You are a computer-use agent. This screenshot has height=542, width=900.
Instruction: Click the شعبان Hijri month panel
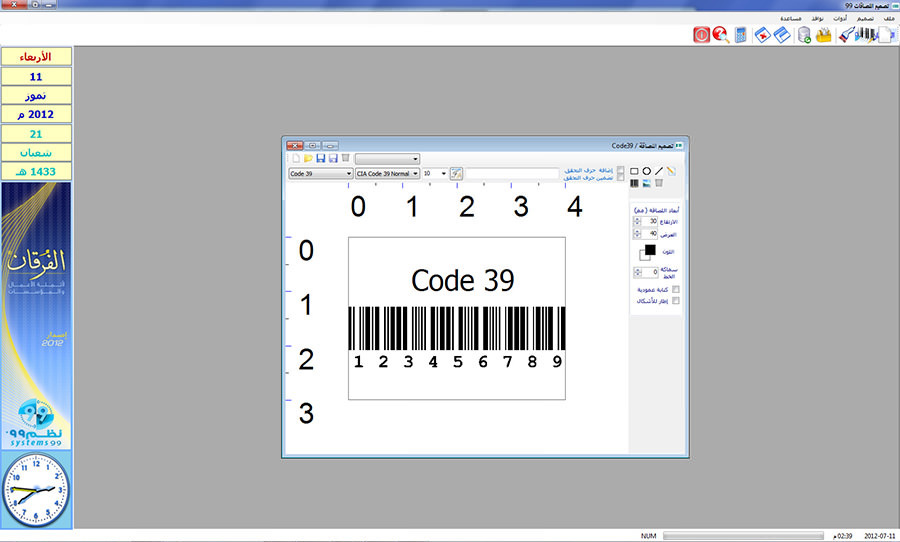[x=36, y=152]
